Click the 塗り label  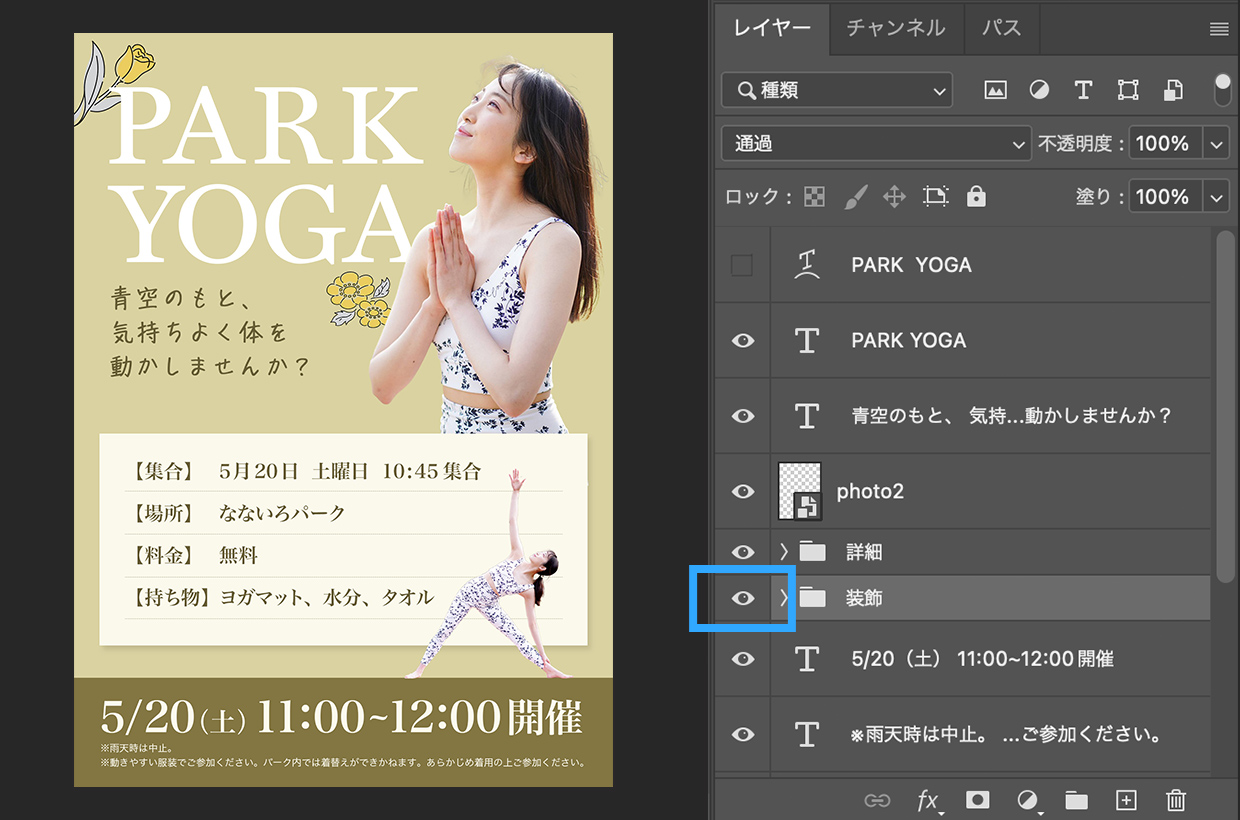[x=1098, y=196]
